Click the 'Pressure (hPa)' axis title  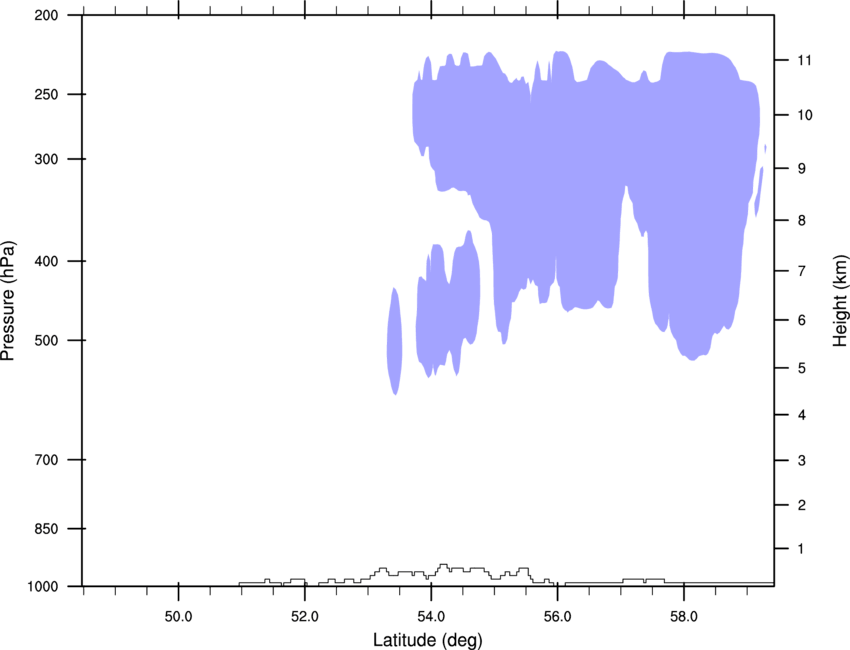tap(8, 301)
